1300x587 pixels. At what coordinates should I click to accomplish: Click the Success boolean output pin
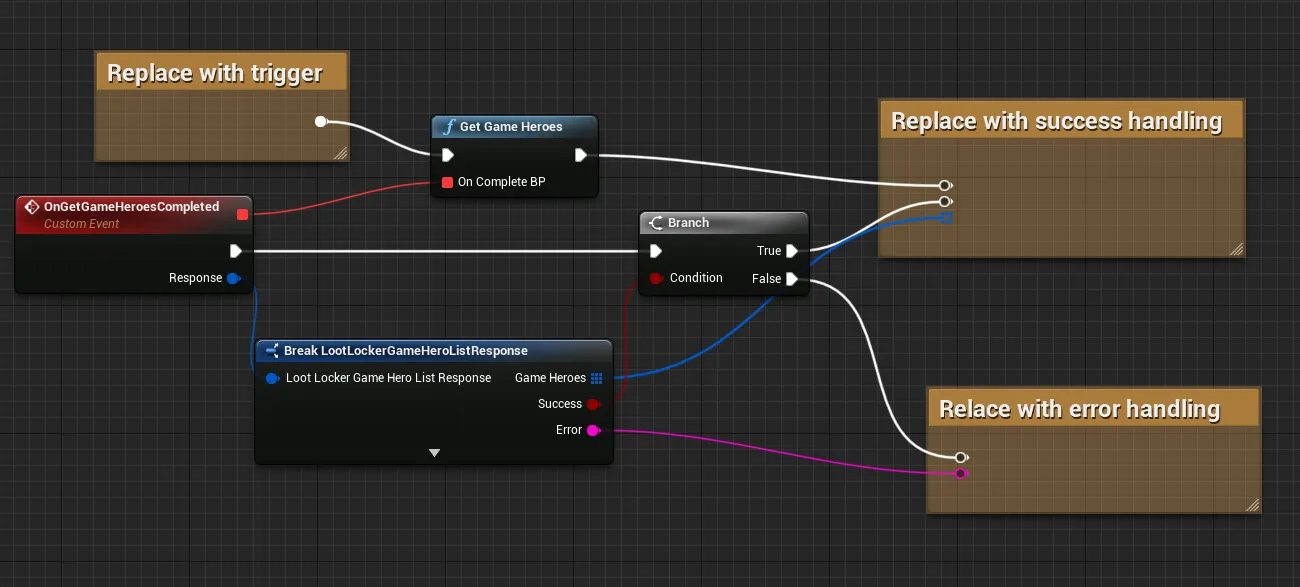click(x=593, y=404)
